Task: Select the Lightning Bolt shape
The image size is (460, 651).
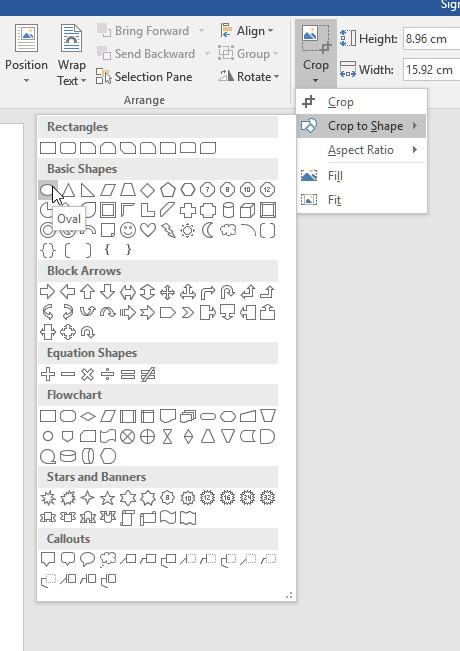Action: [168, 230]
